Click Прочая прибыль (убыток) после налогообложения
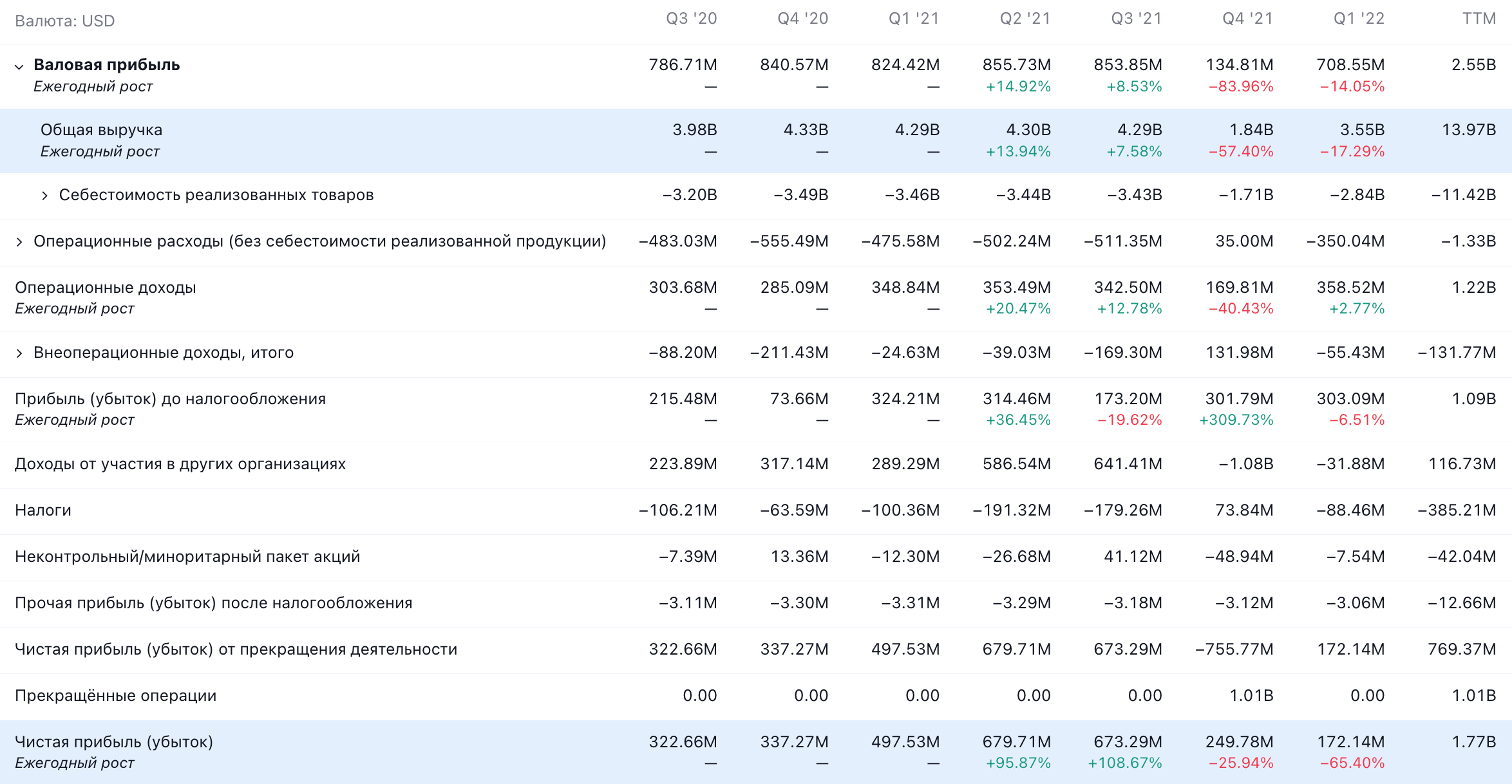The height and width of the screenshot is (784, 1512). [x=214, y=603]
